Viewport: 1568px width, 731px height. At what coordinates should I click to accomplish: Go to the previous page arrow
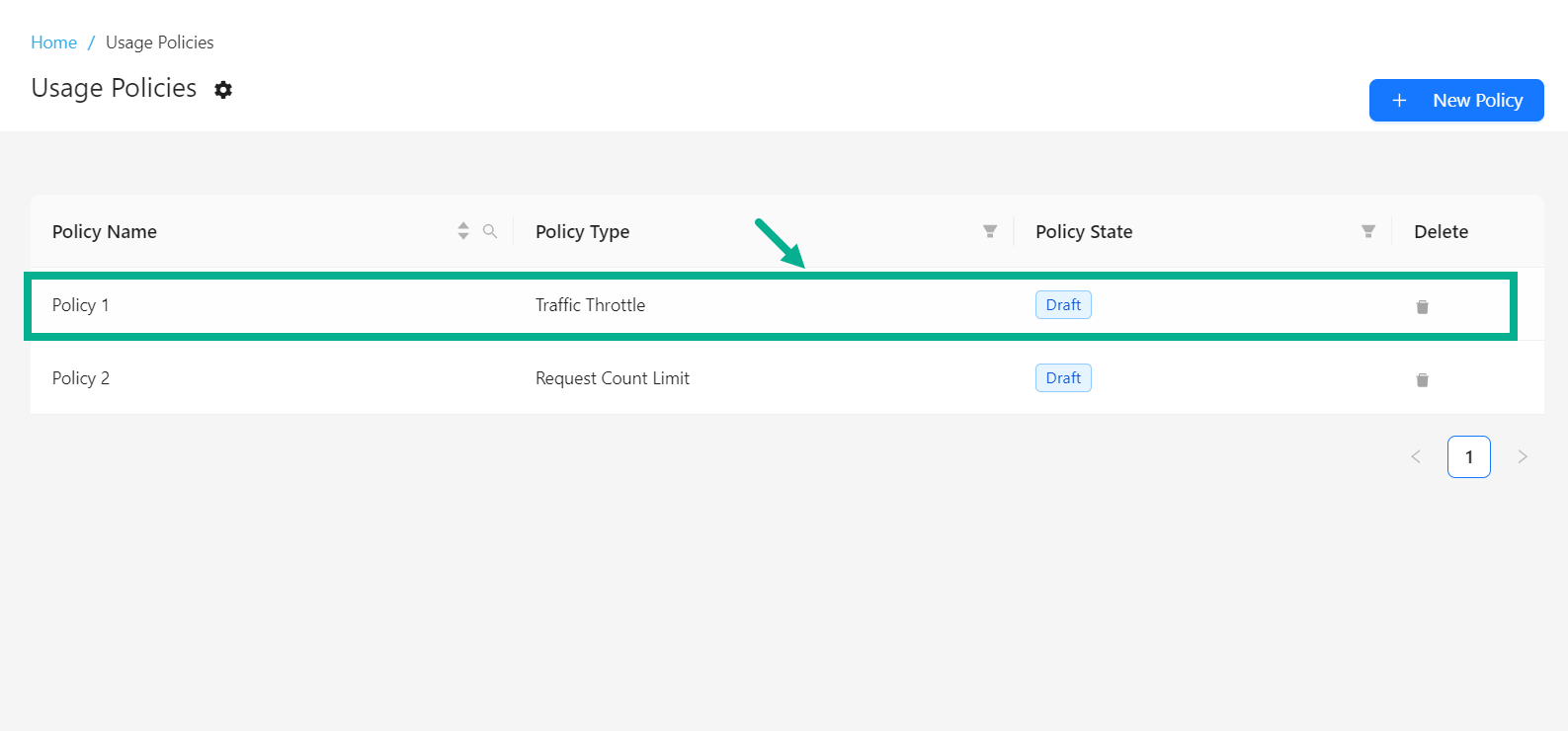tap(1416, 456)
